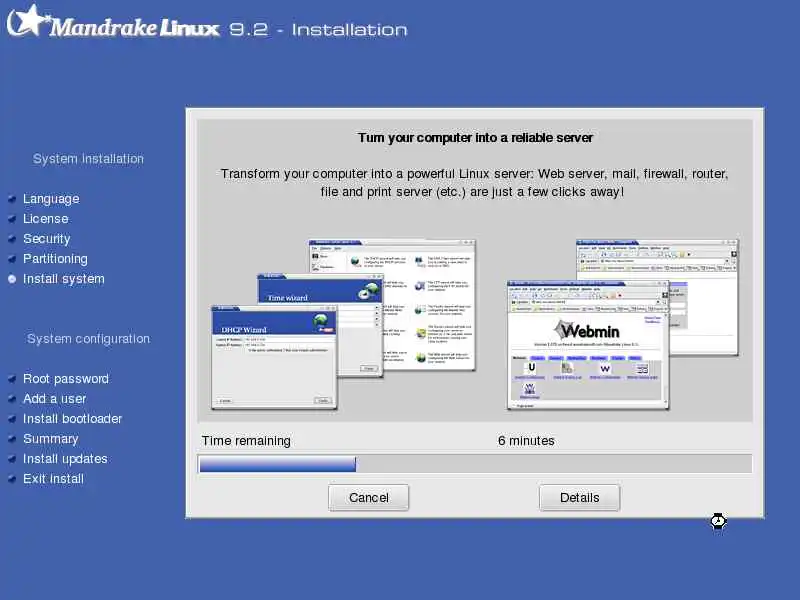Click the System configuration heading
The width and height of the screenshot is (800, 600).
coord(88,339)
